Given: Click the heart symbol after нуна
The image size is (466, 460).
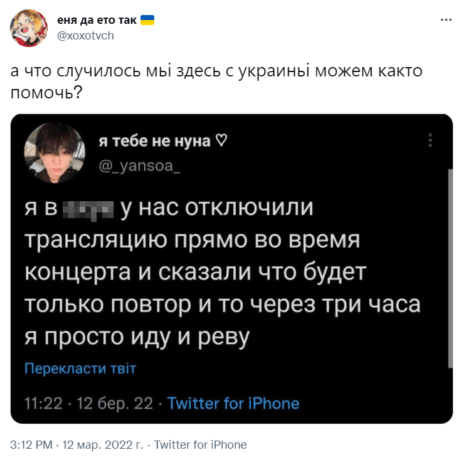Looking at the screenshot, I should (222, 141).
